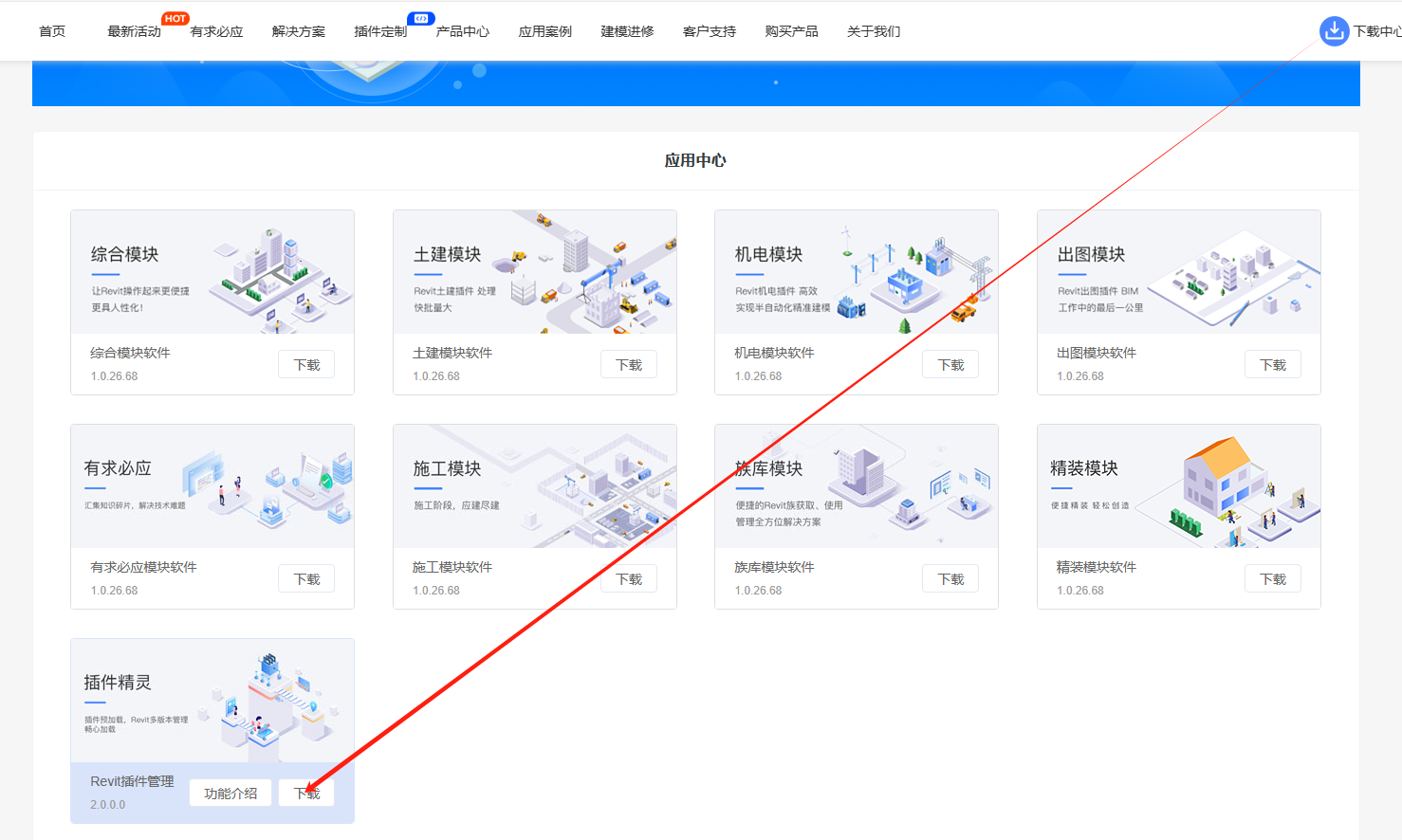Open the 出图模块 card image
The width and height of the screenshot is (1402, 840).
pyautogui.click(x=1178, y=272)
